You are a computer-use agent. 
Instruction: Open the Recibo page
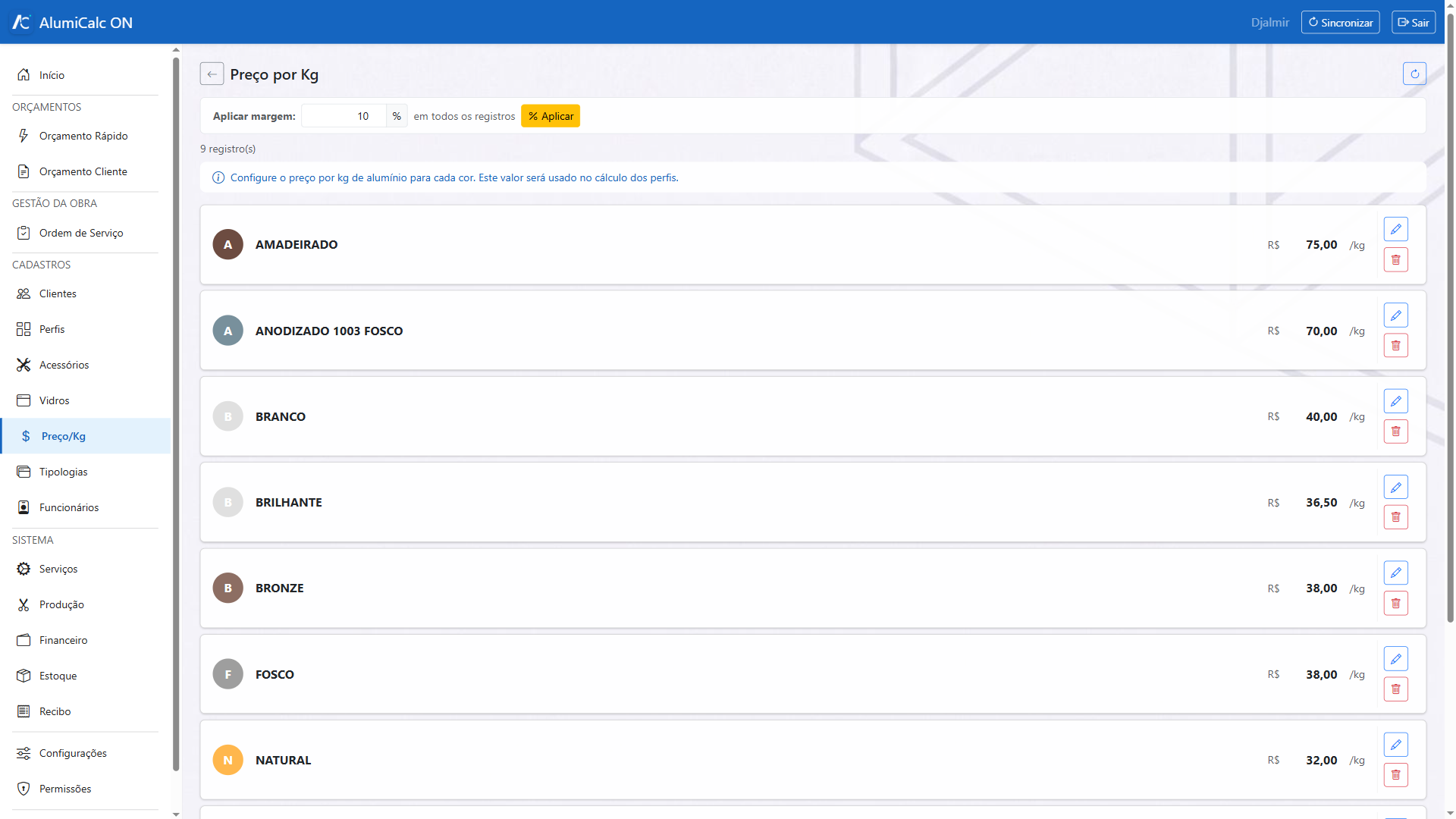[85, 711]
